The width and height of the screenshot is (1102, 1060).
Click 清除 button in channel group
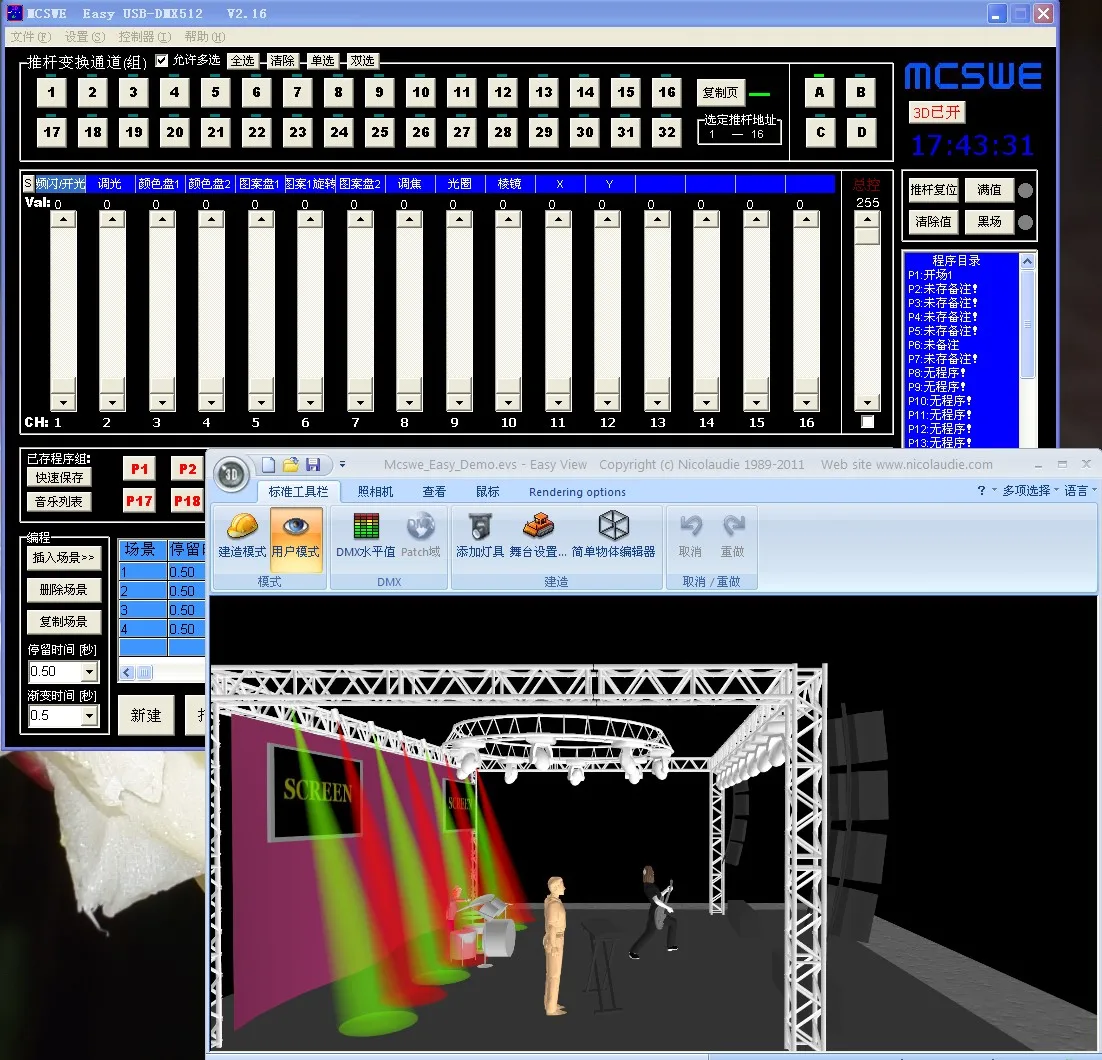click(283, 61)
